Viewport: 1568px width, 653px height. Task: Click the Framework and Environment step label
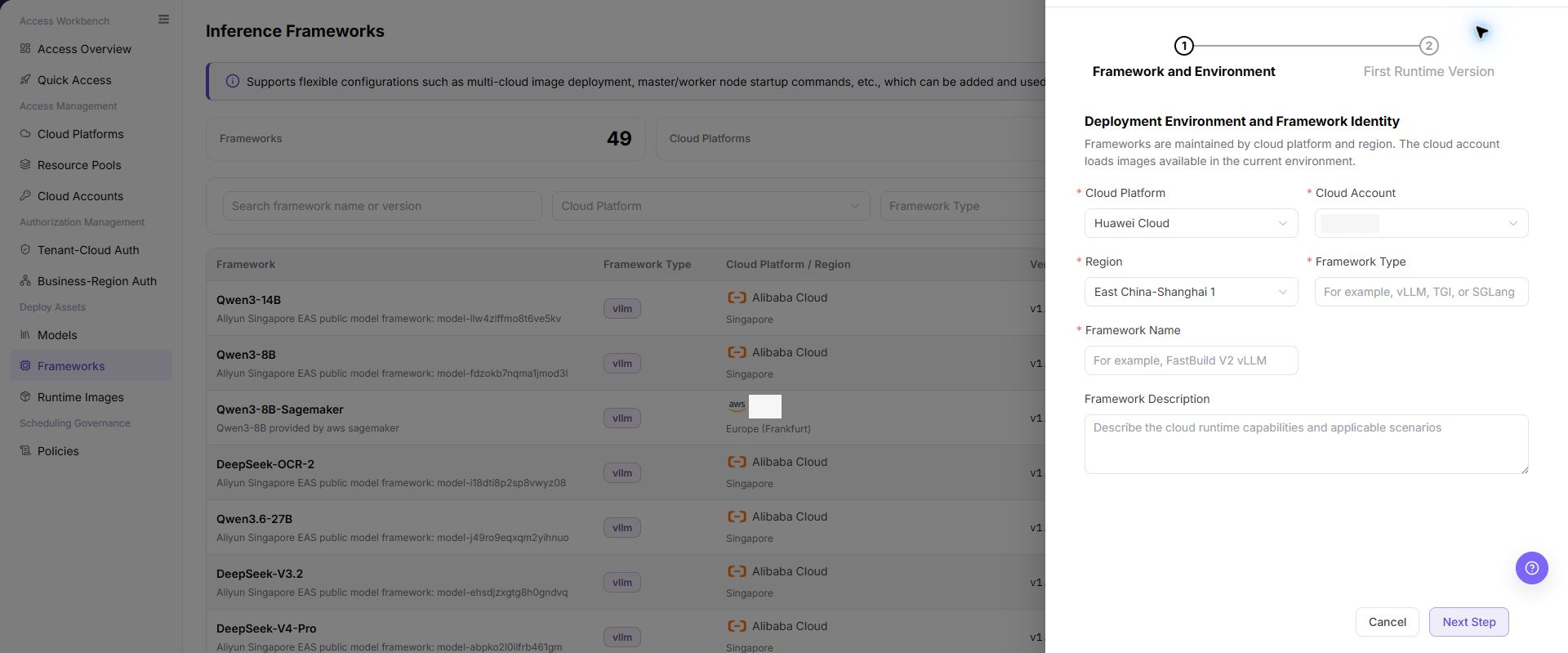click(x=1183, y=72)
